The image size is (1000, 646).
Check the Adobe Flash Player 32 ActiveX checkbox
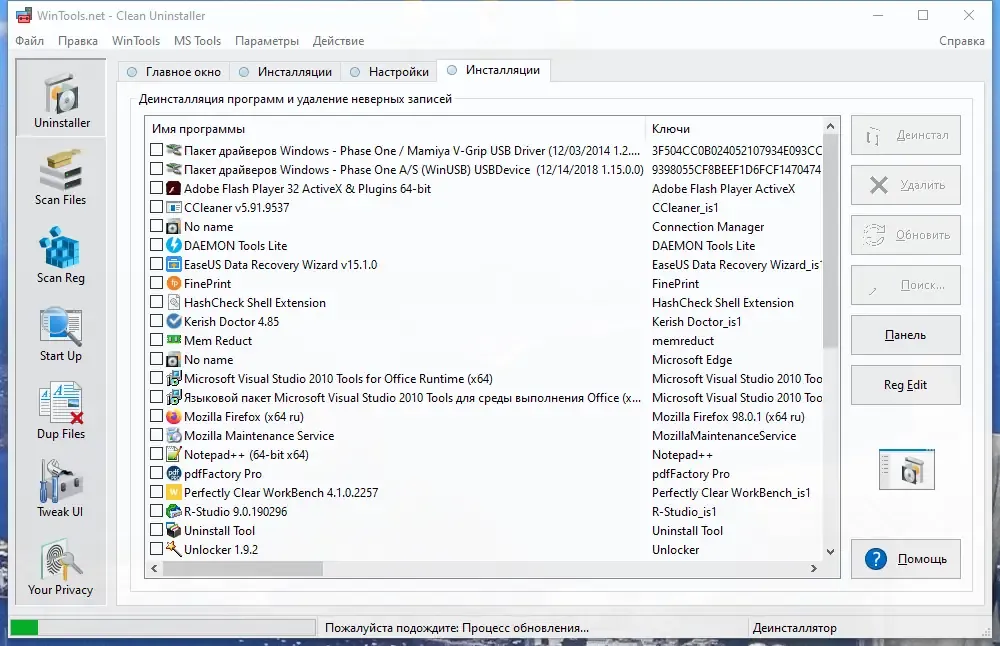(x=156, y=188)
